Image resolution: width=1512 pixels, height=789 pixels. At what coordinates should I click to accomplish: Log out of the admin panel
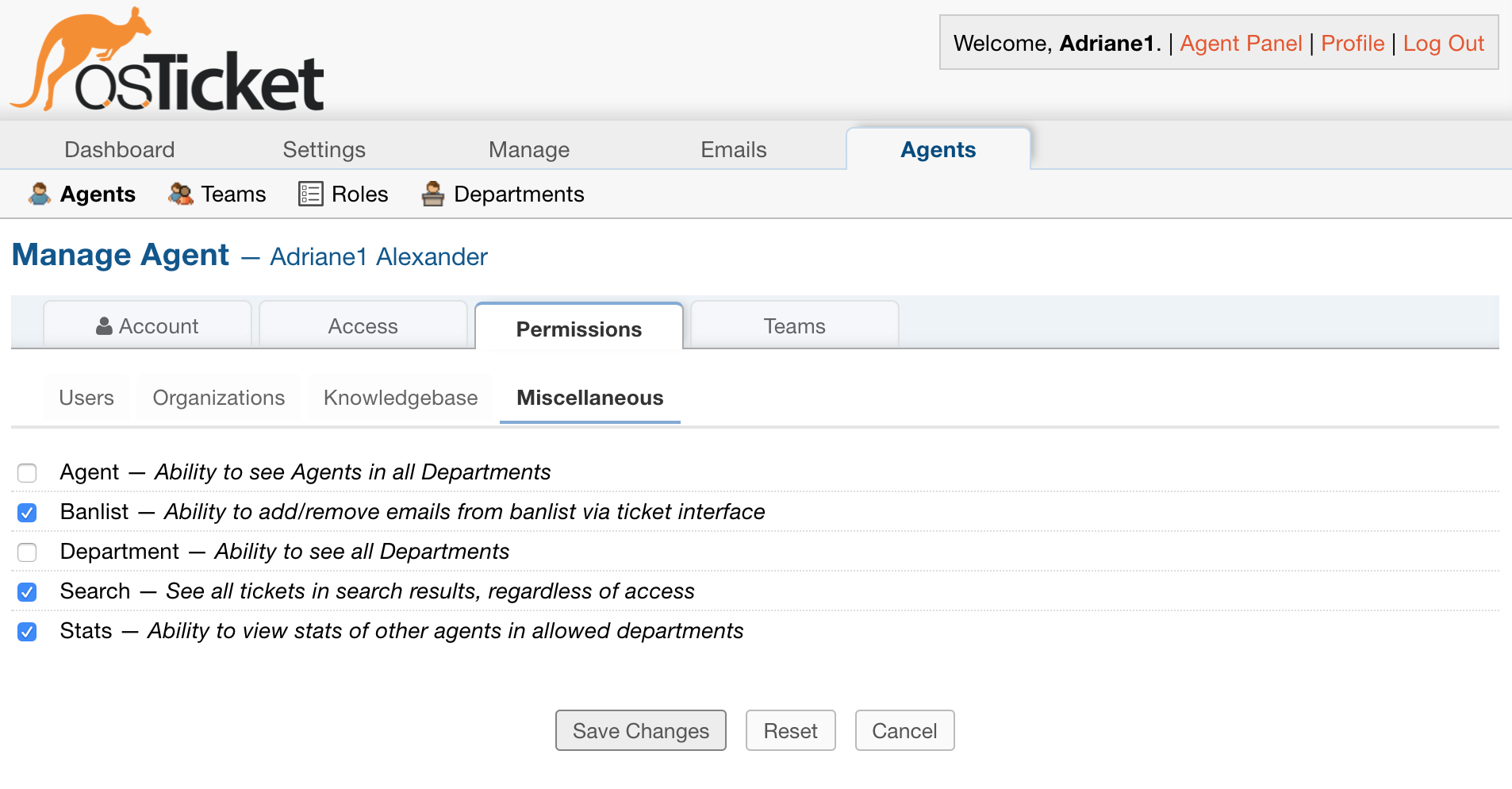1444,44
